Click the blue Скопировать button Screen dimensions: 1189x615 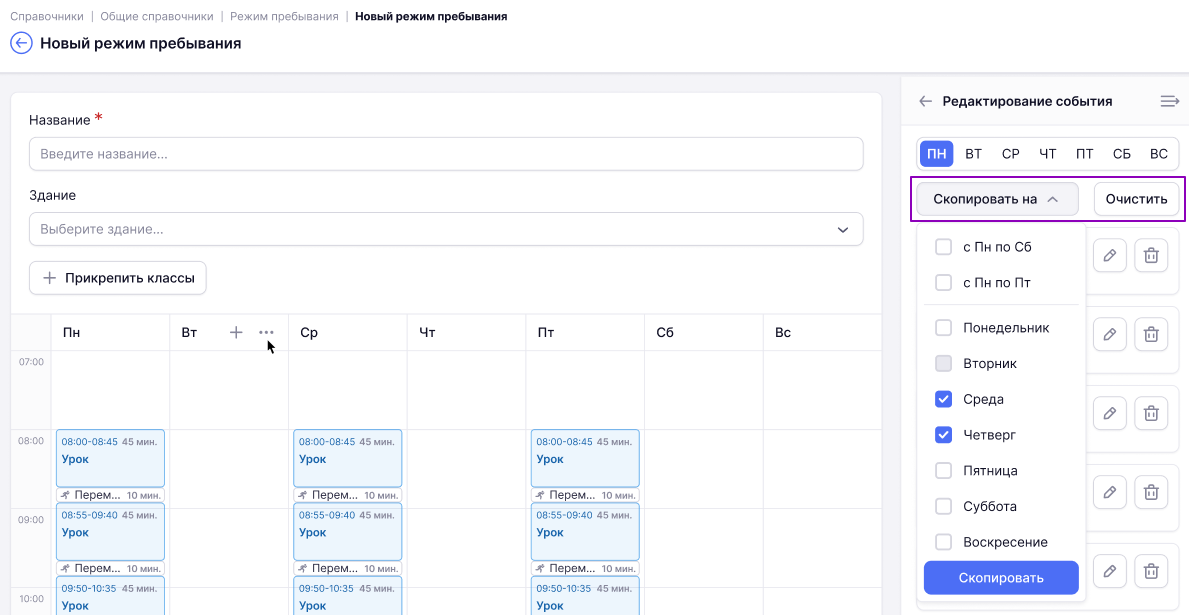click(1001, 578)
